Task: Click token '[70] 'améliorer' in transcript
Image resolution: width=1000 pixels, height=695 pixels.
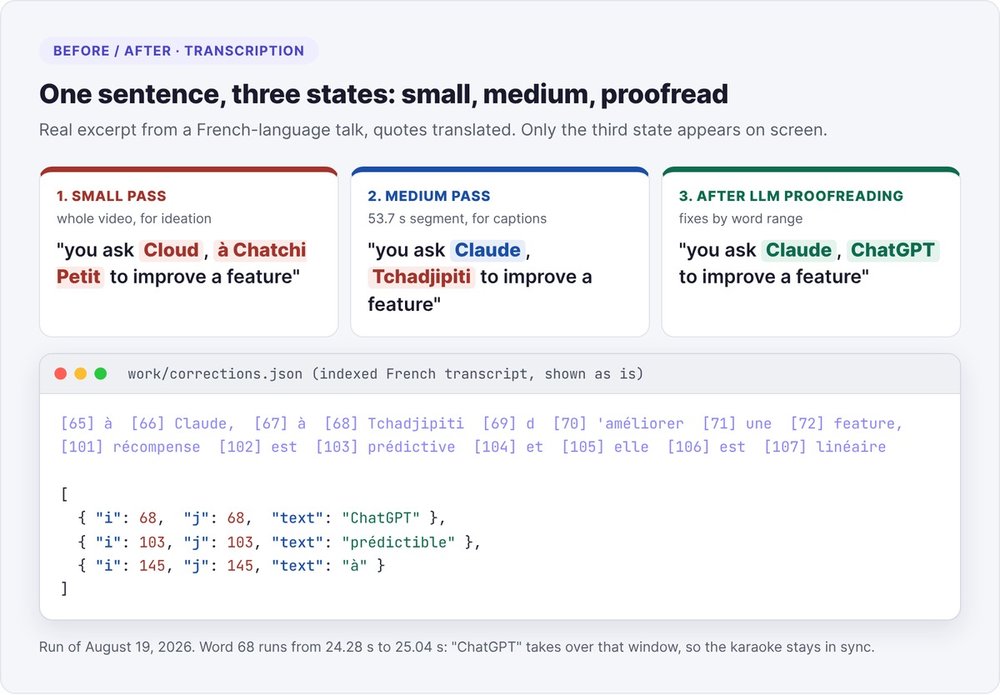Action: click(x=618, y=423)
